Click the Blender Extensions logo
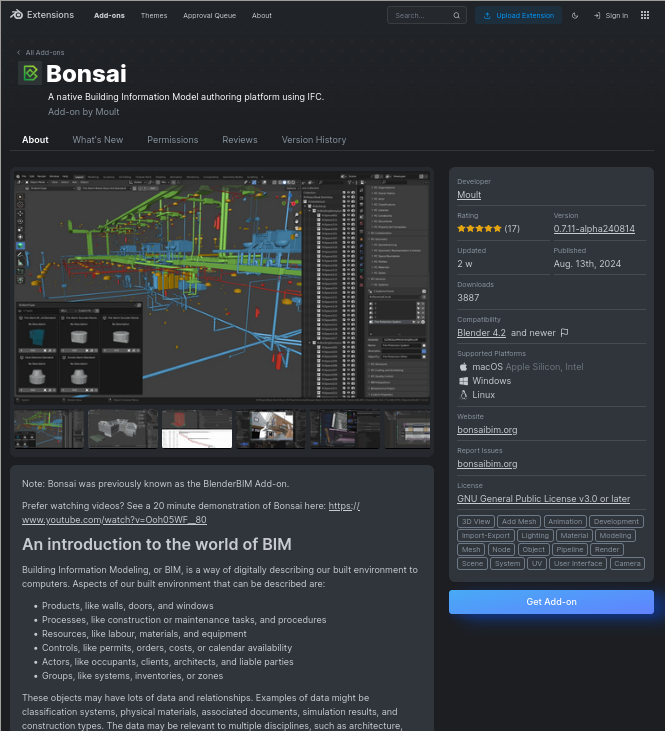Screen dimensions: 665x731 tap(42, 15)
